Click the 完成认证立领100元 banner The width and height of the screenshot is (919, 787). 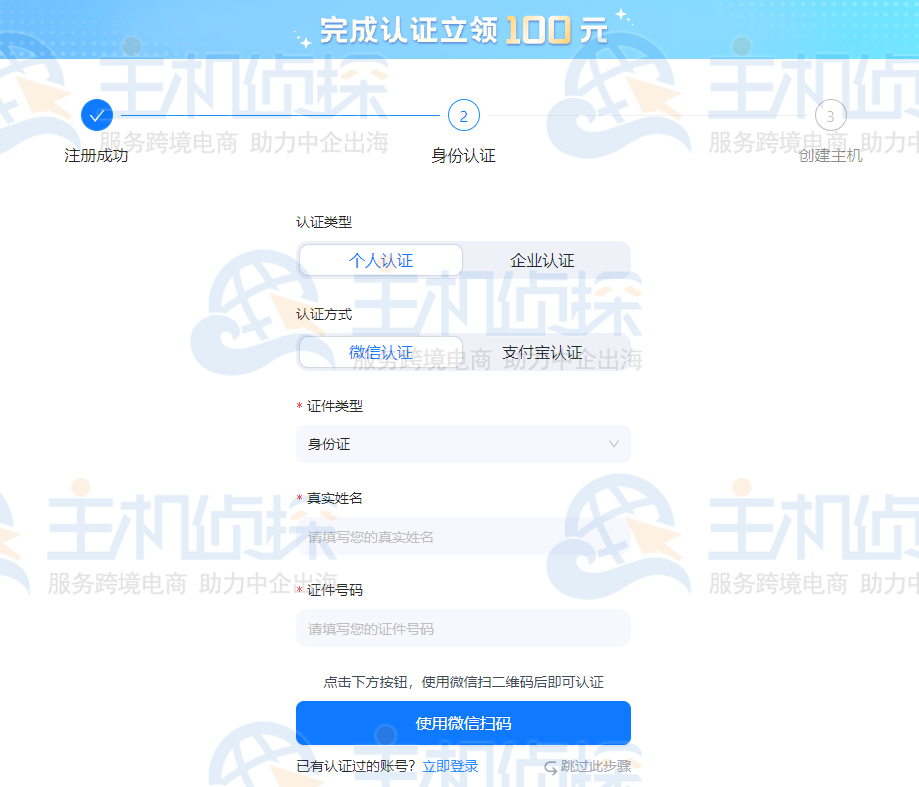click(x=460, y=28)
